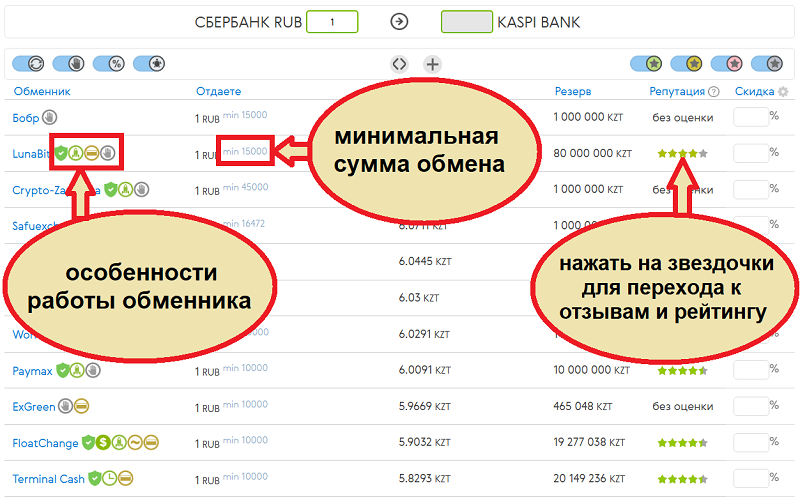Viewport: 800px width, 504px height.
Task: Toggle the grey star reputation filter
Action: point(767,64)
